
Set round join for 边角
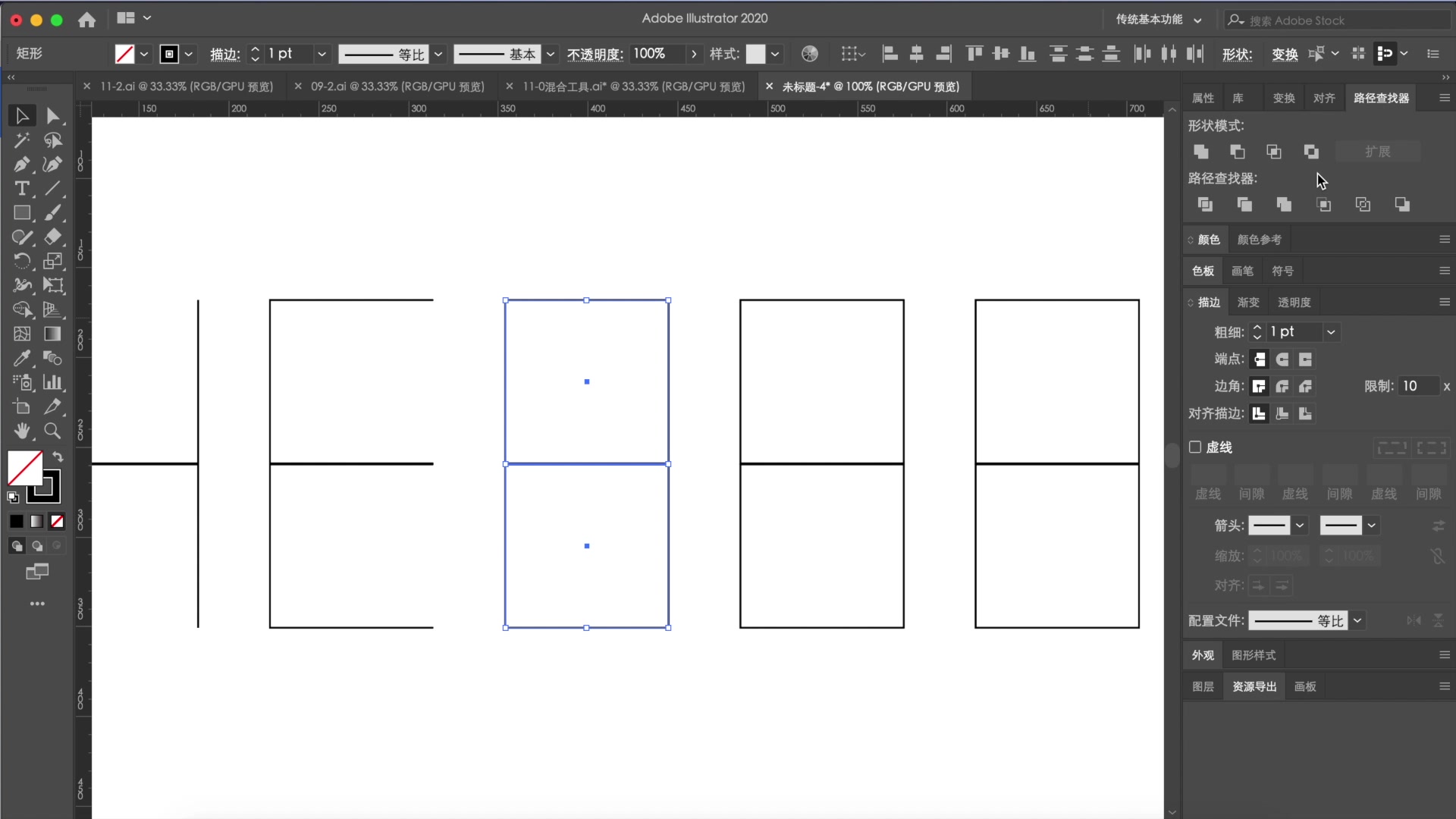[1282, 387]
